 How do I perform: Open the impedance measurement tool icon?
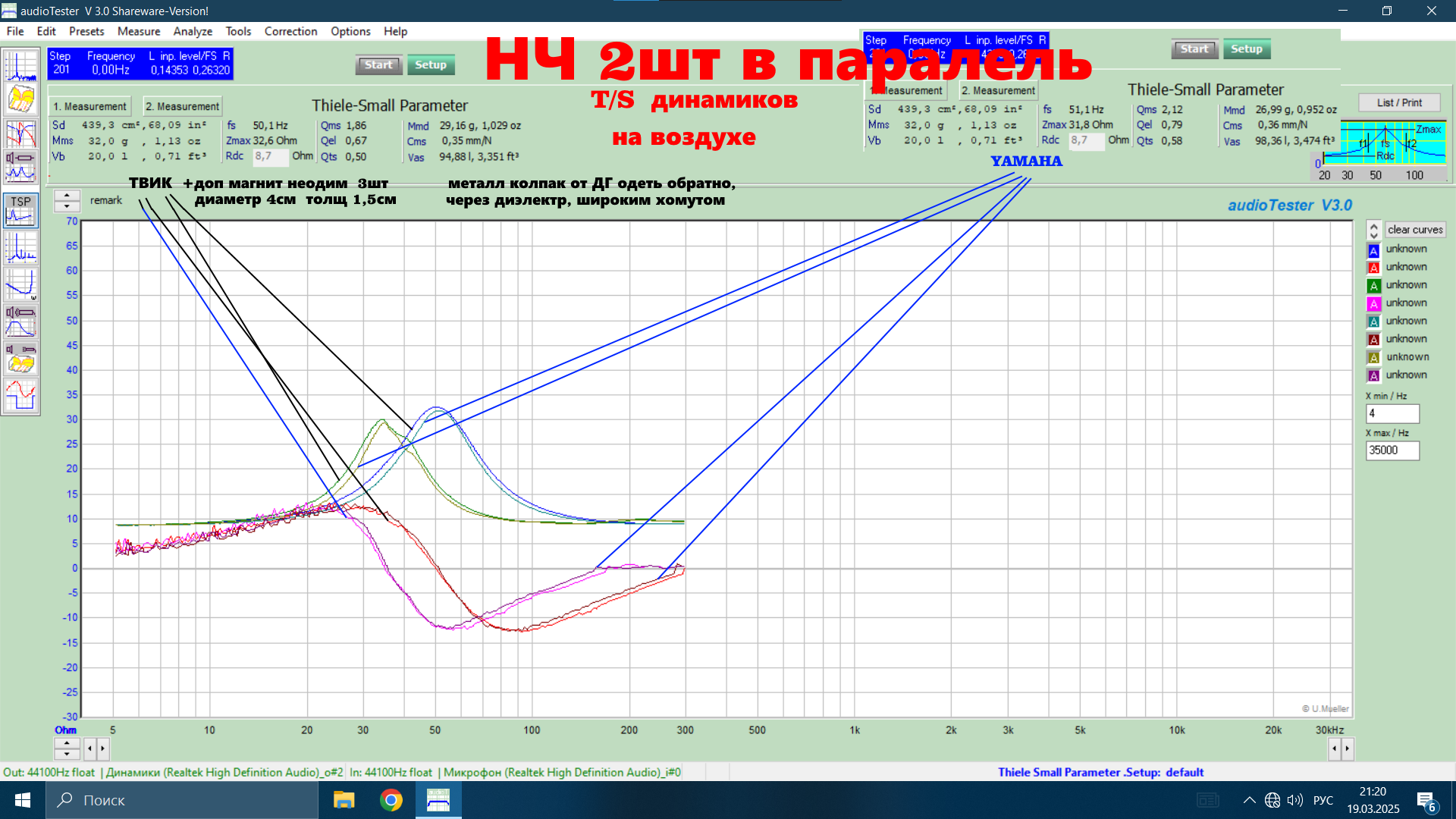(20, 167)
